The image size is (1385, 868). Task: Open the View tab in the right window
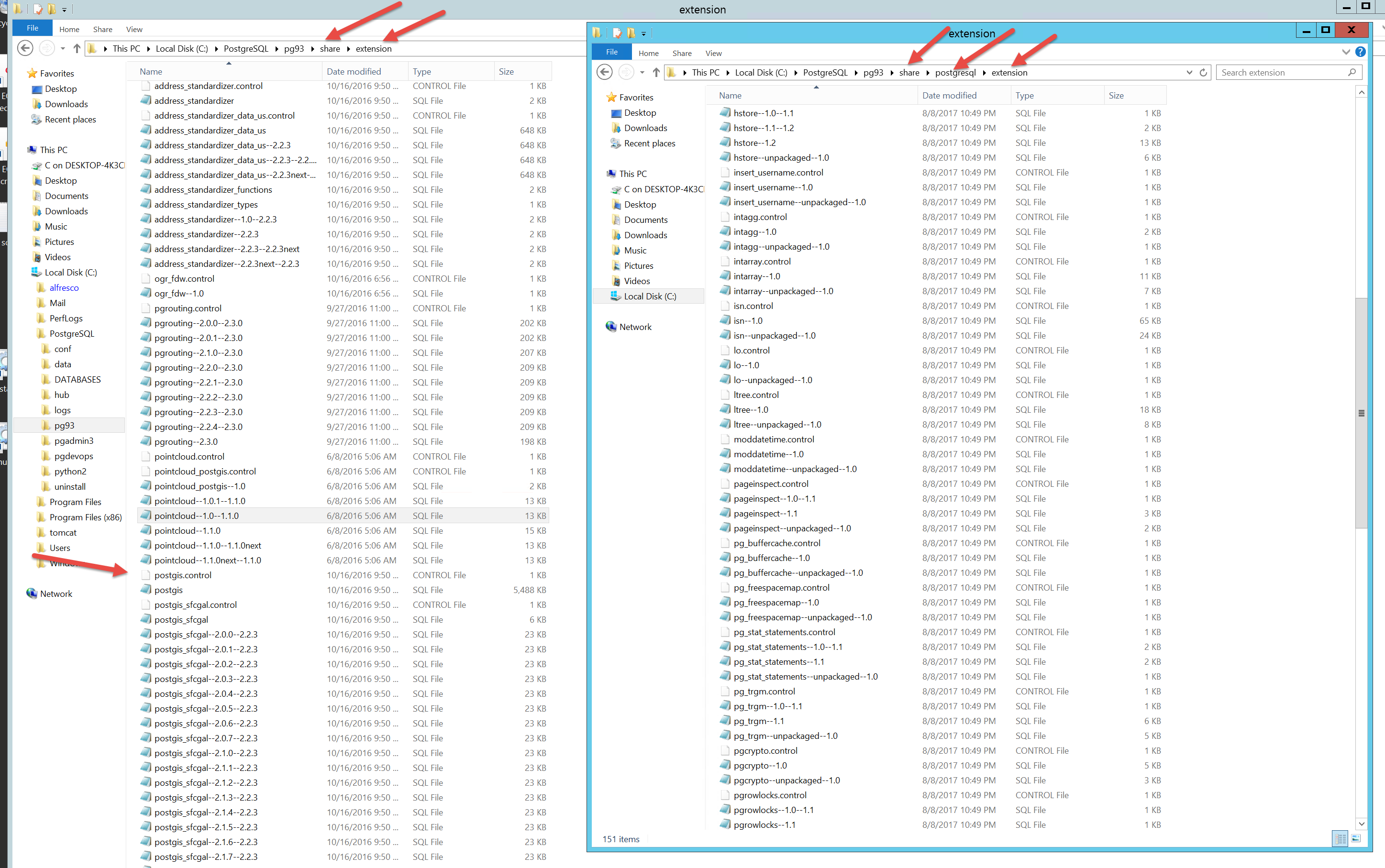[x=713, y=54]
